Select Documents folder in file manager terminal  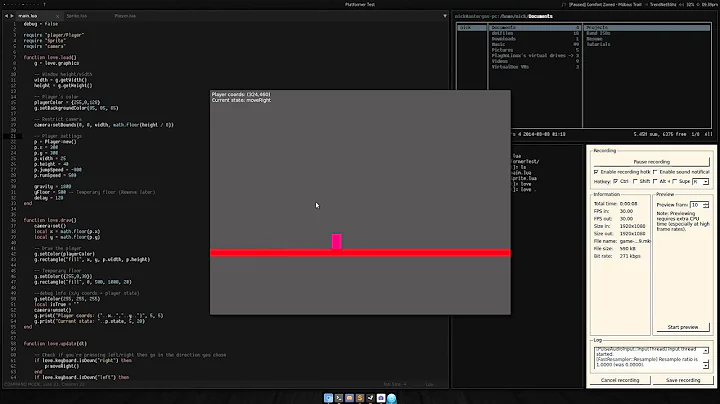(x=534, y=28)
